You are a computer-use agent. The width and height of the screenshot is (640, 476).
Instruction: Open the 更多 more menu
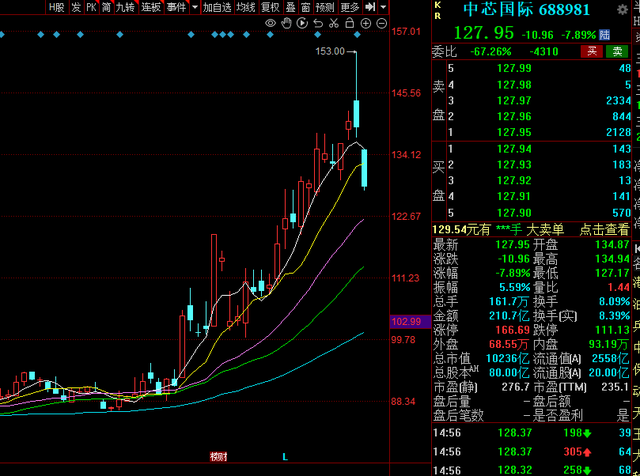point(350,7)
